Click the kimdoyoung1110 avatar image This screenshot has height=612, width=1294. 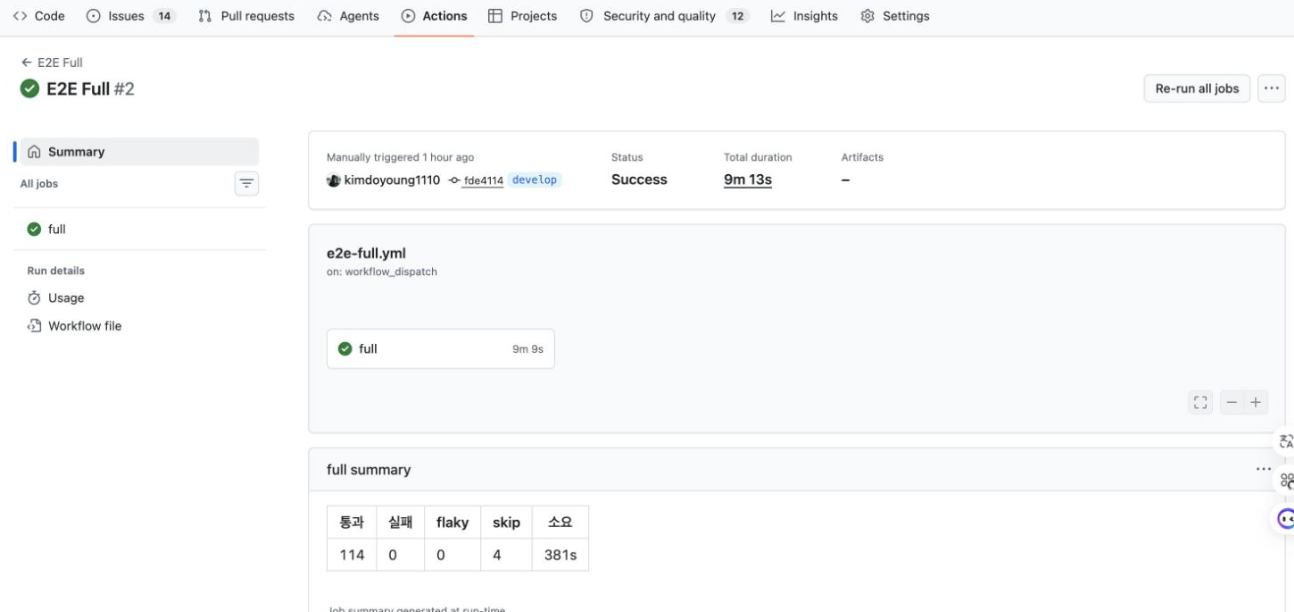click(x=334, y=180)
